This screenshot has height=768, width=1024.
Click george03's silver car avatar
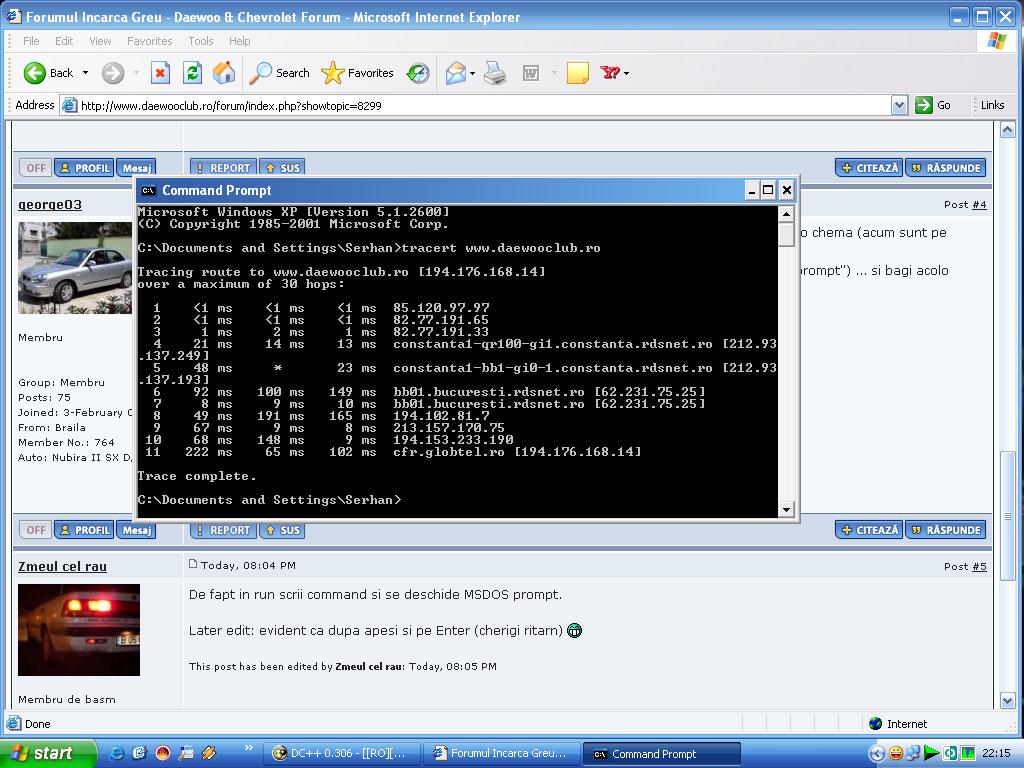coord(75,268)
